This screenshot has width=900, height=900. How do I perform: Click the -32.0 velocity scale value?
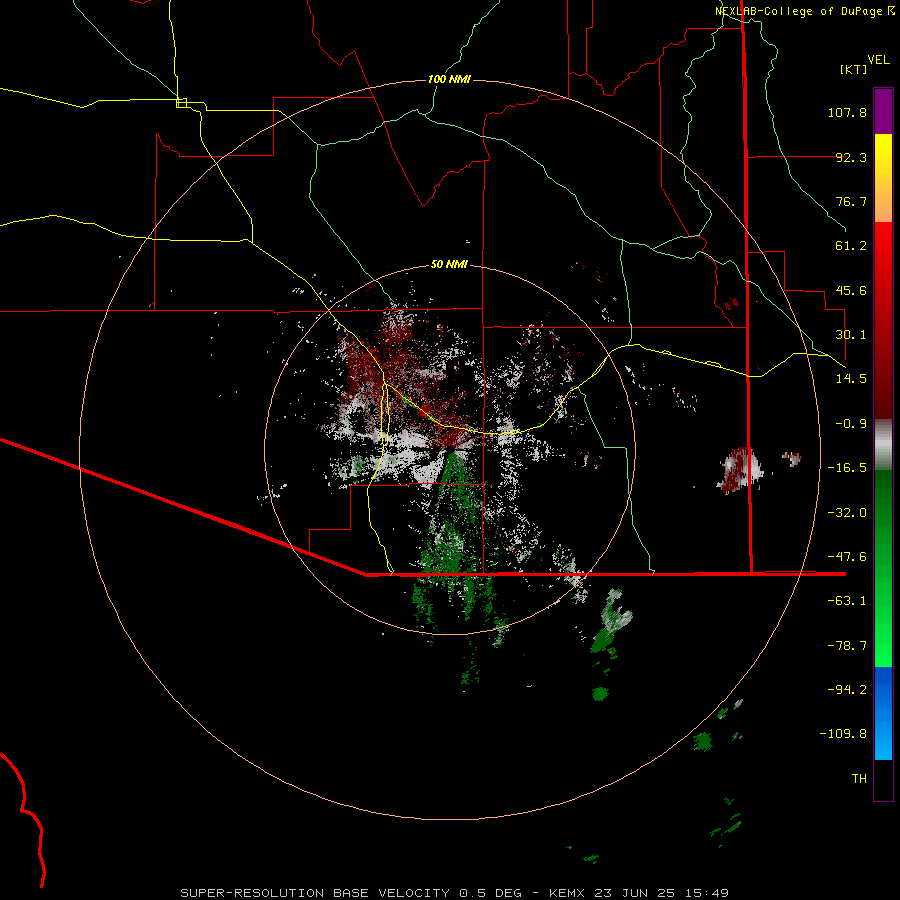847,513
